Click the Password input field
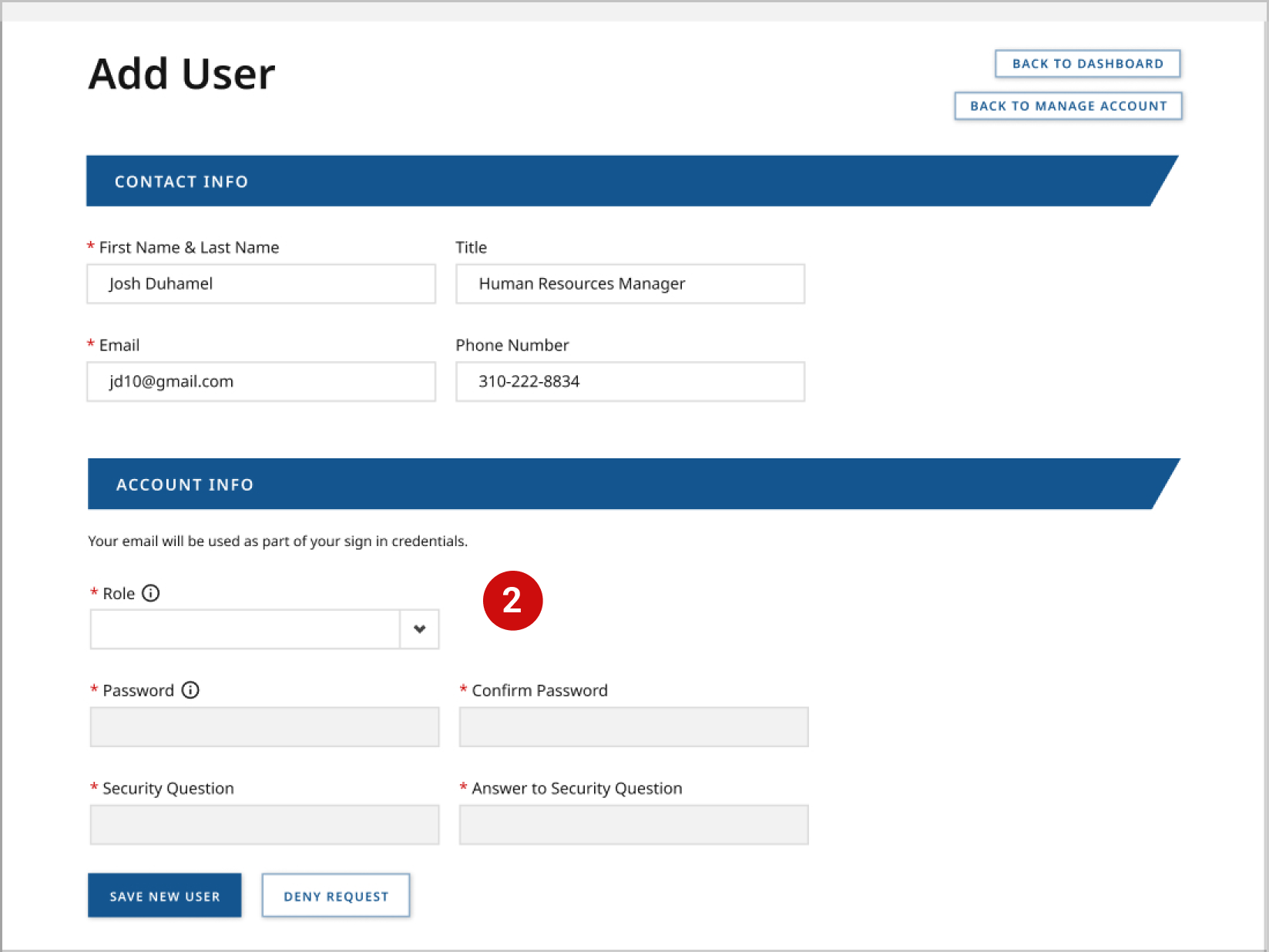The height and width of the screenshot is (952, 1269). pyautogui.click(x=264, y=727)
